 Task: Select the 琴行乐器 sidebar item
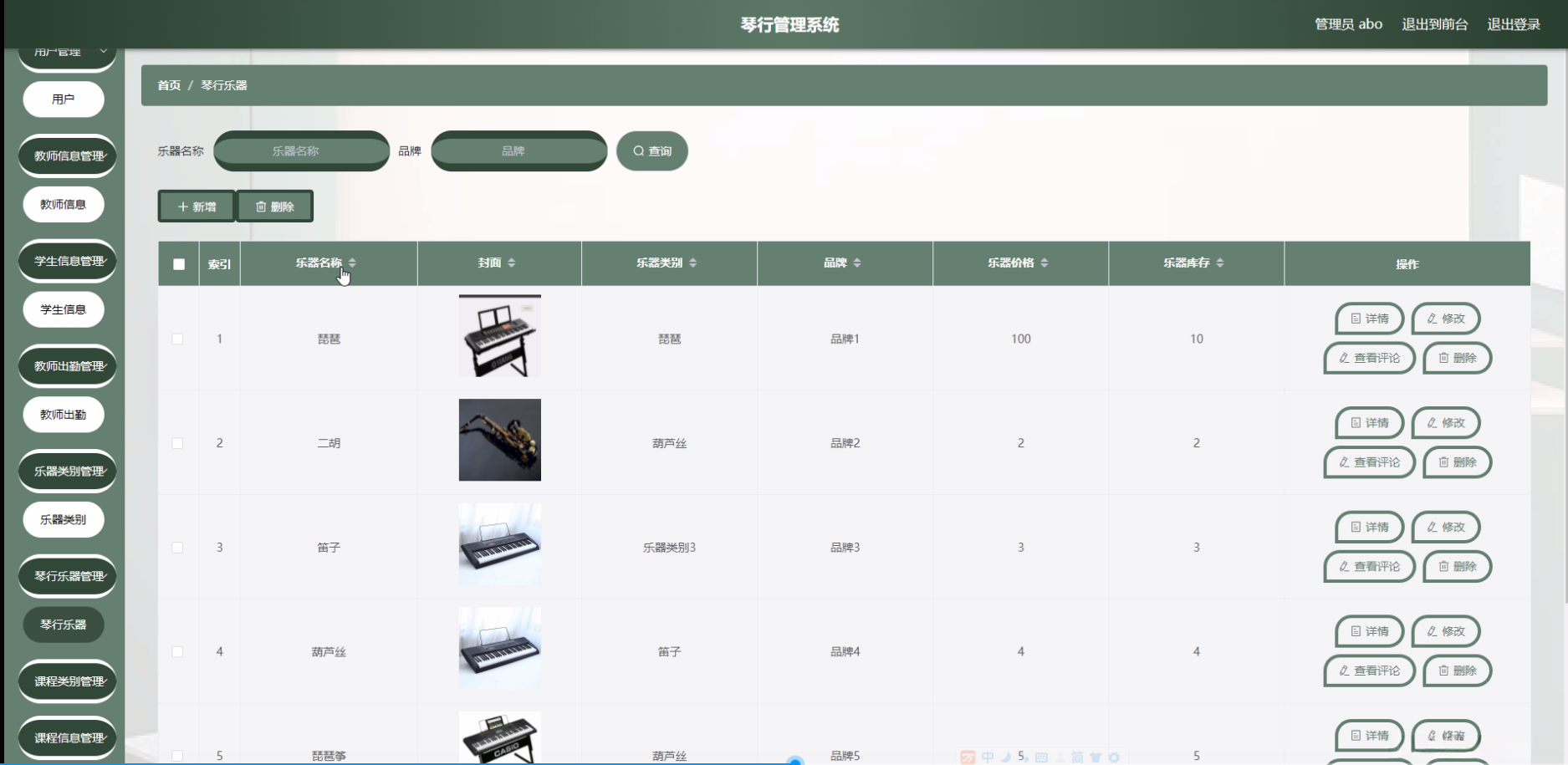point(64,625)
